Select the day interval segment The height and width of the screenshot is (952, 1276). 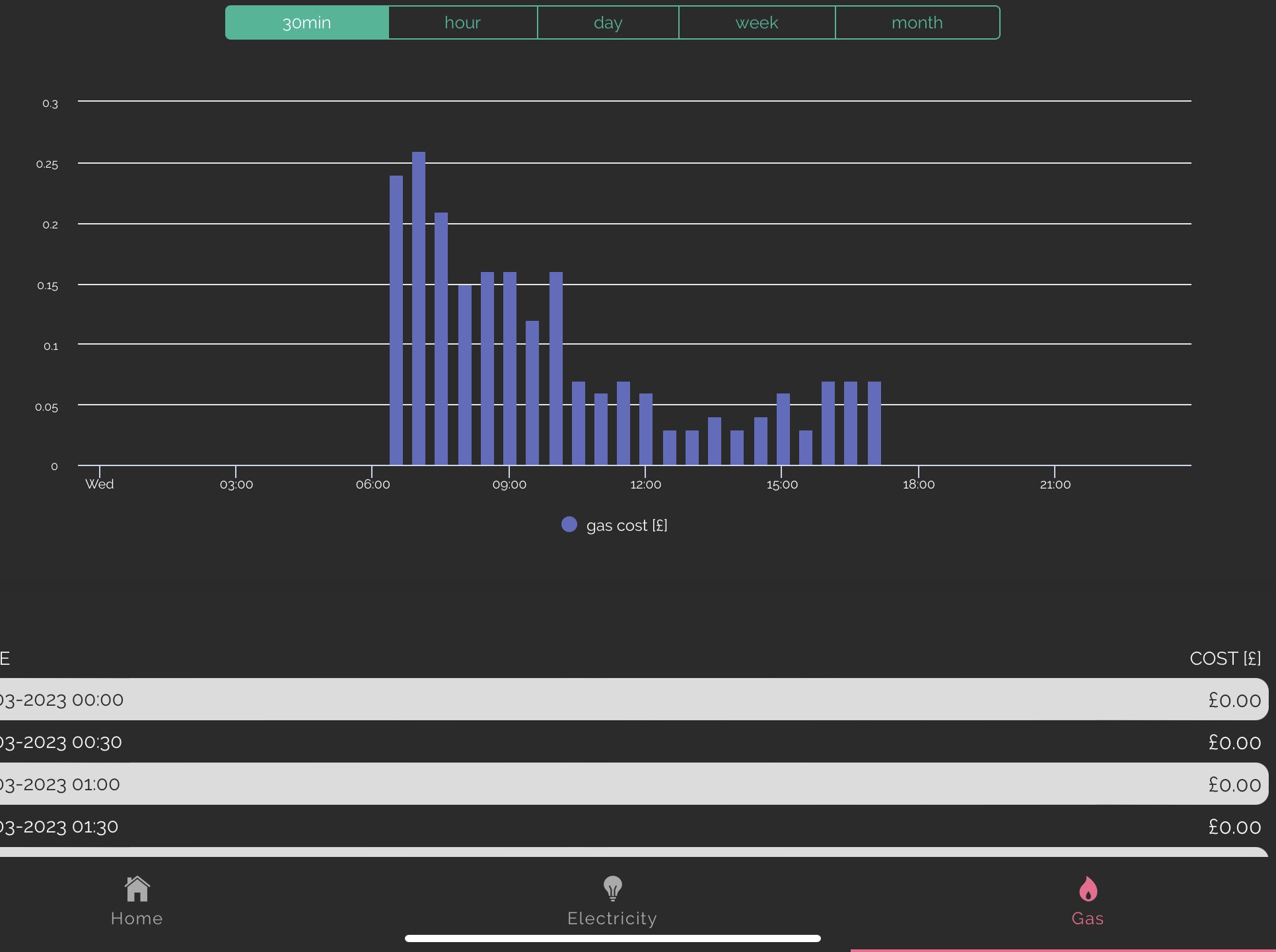click(608, 23)
